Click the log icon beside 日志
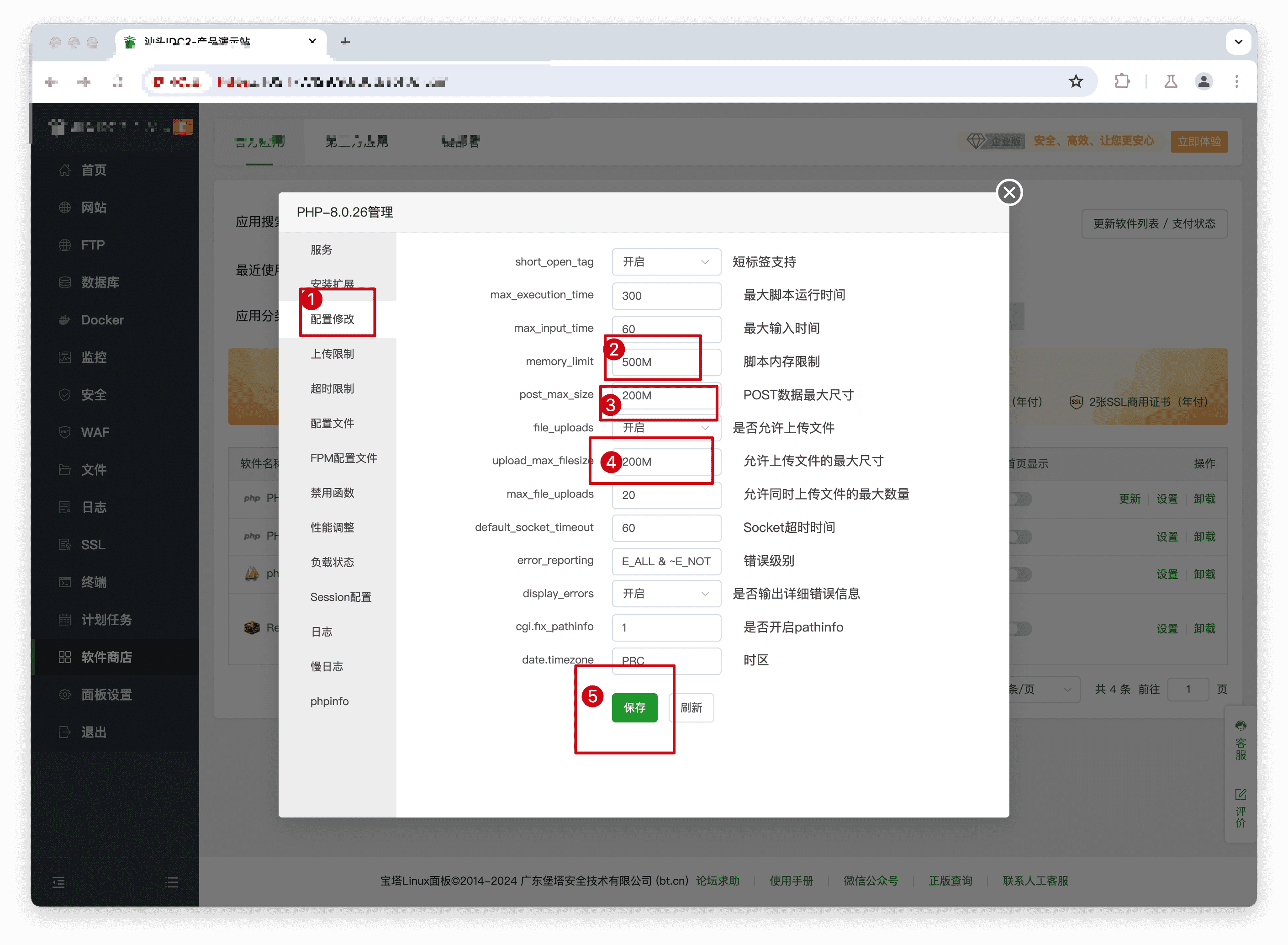 (65, 507)
